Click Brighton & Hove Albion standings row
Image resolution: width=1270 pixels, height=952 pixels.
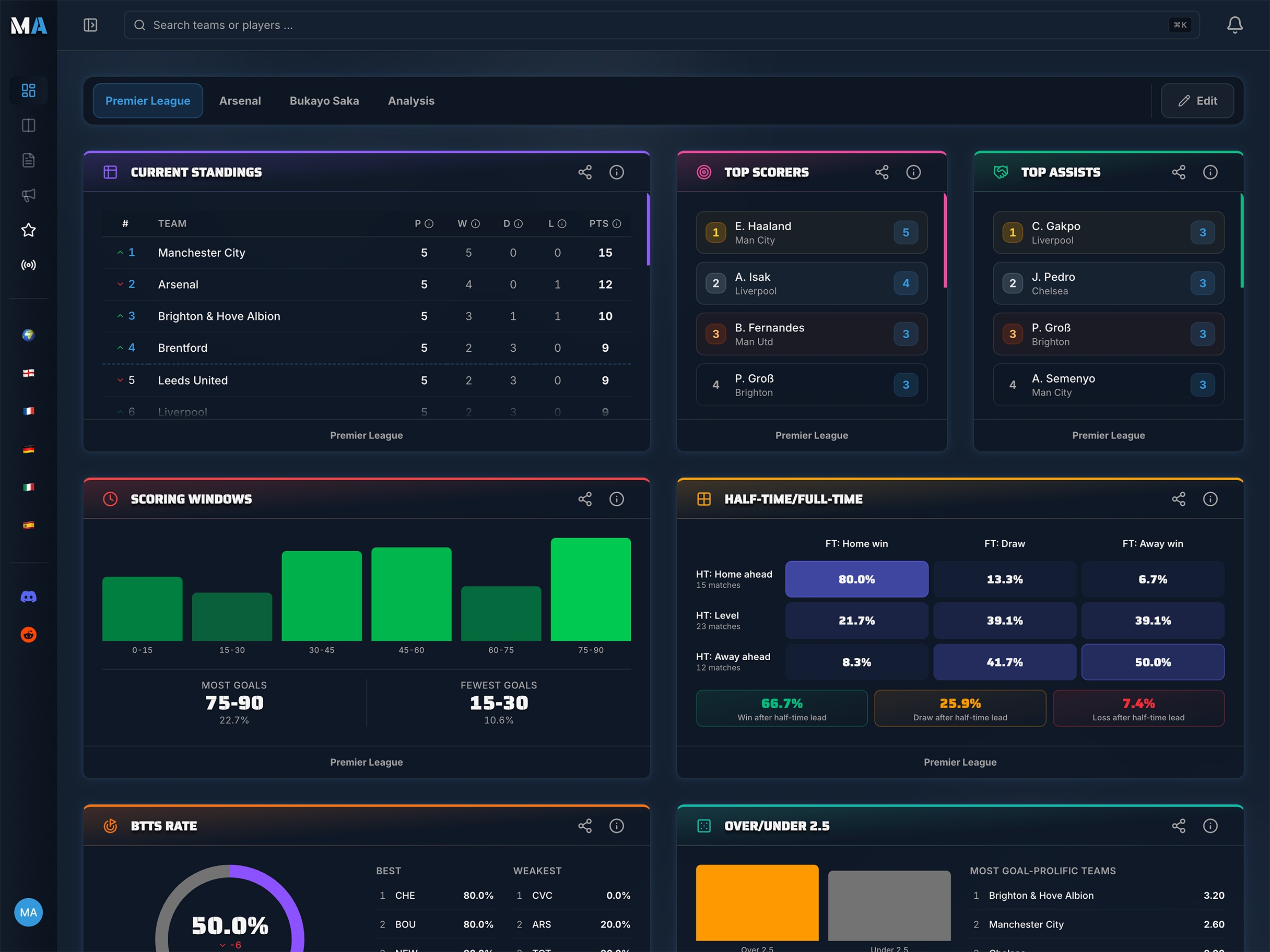click(366, 316)
